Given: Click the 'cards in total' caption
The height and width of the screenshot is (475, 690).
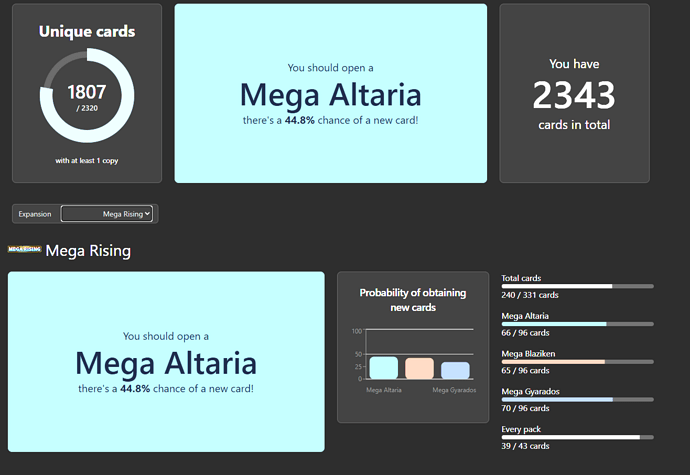Looking at the screenshot, I should 574,125.
